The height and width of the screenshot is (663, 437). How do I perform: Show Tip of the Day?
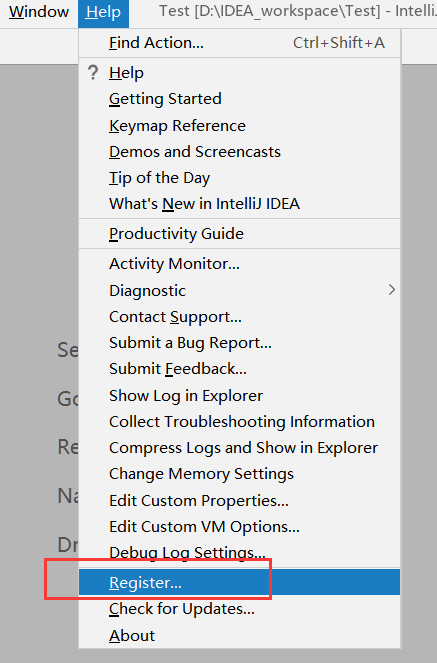pos(239,178)
